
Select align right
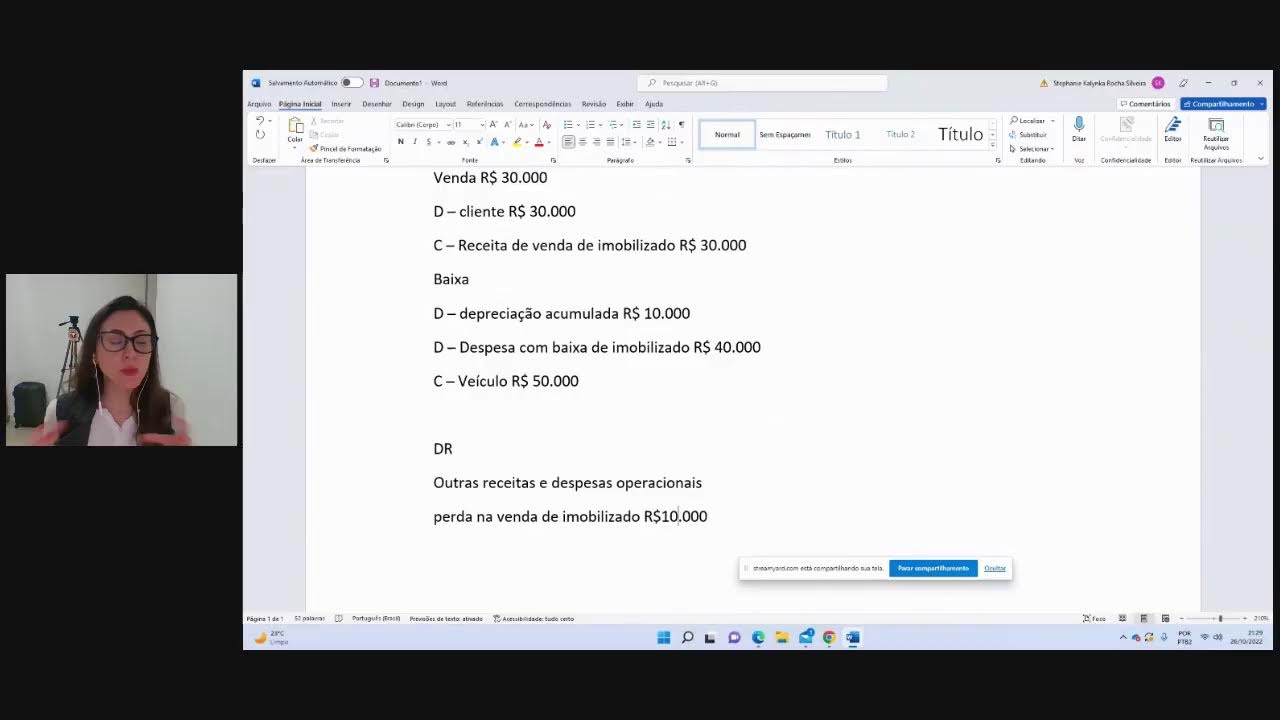[x=596, y=142]
